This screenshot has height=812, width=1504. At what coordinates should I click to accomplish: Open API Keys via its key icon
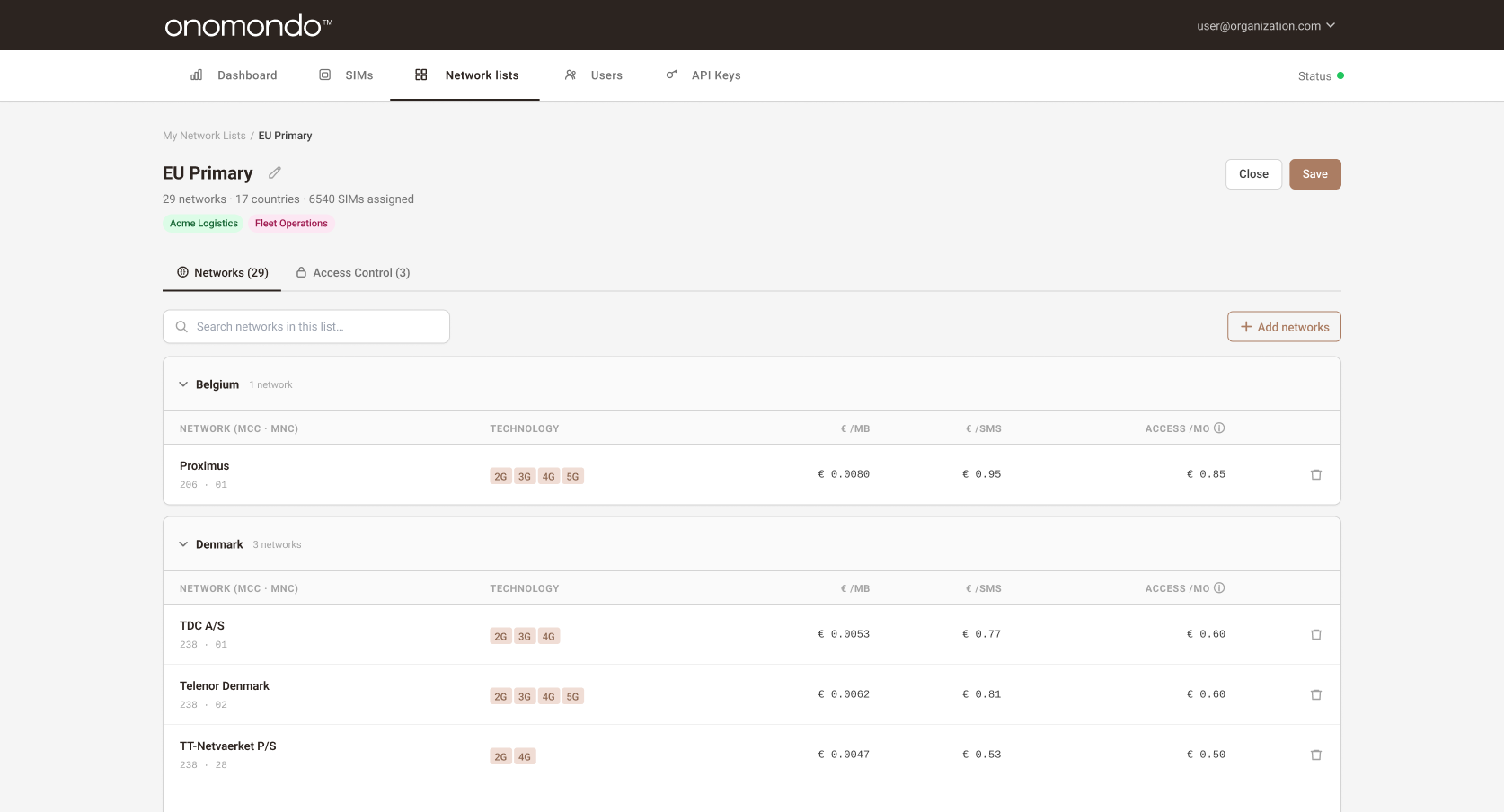coord(671,75)
